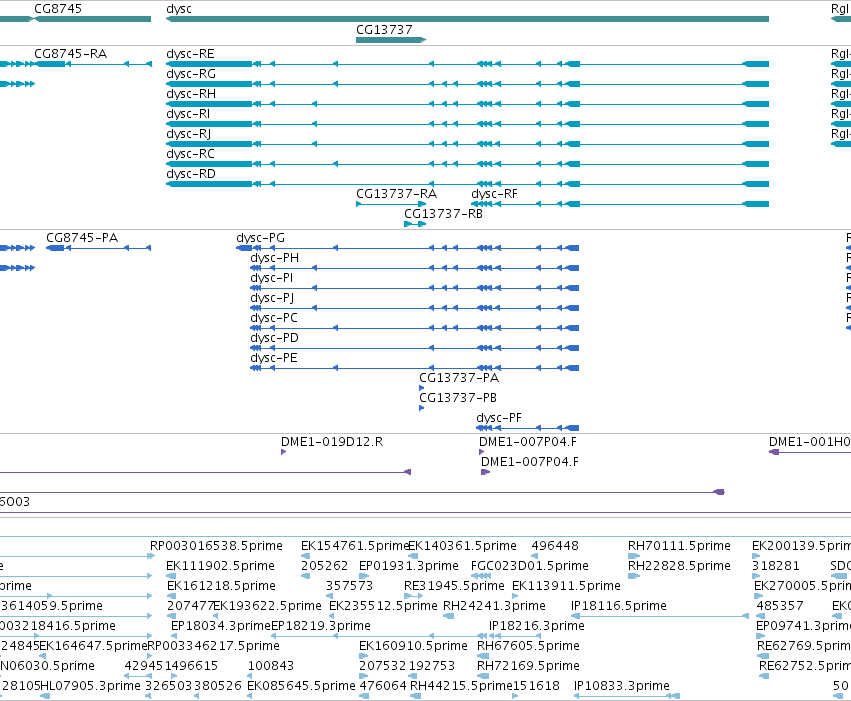This screenshot has height=701, width=851.
Task: Select the EK164647.5prime EST label
Action: tap(93, 646)
